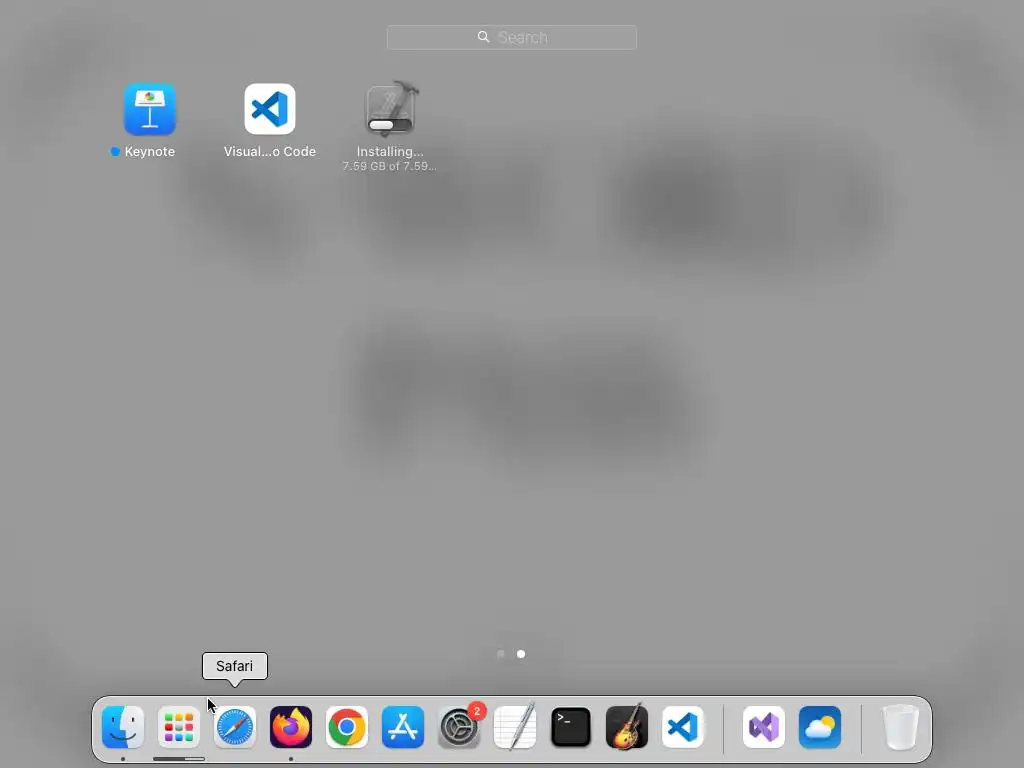Click the 'Installing...' label text

click(x=390, y=152)
